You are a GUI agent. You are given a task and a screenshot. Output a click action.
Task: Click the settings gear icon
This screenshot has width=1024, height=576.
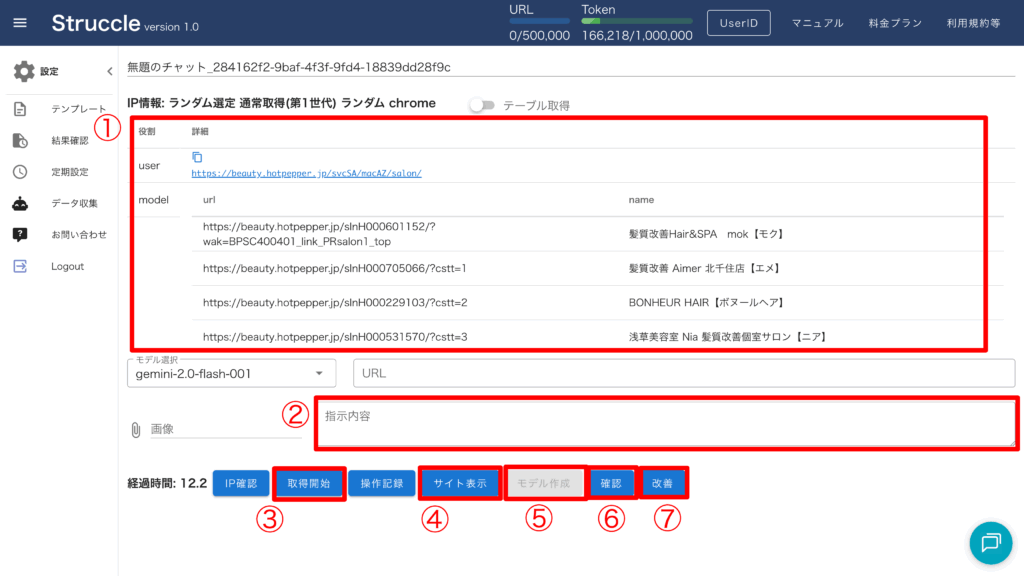23,71
